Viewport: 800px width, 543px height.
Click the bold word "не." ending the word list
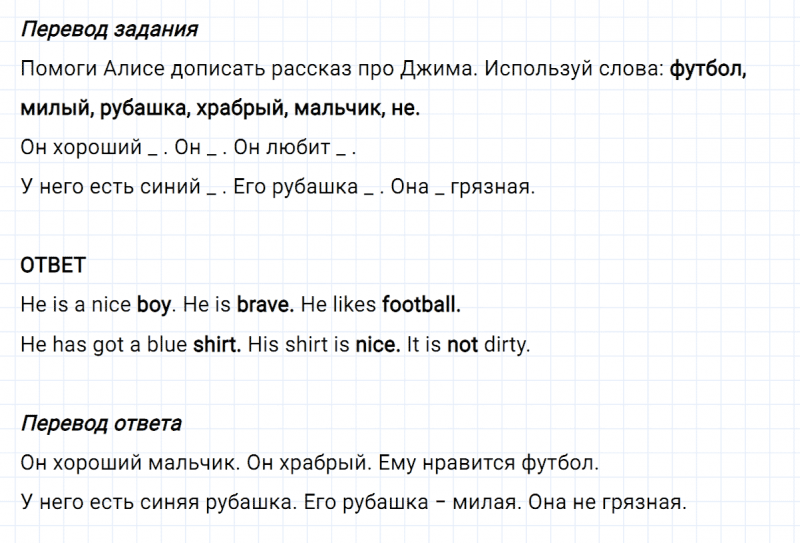click(x=401, y=108)
